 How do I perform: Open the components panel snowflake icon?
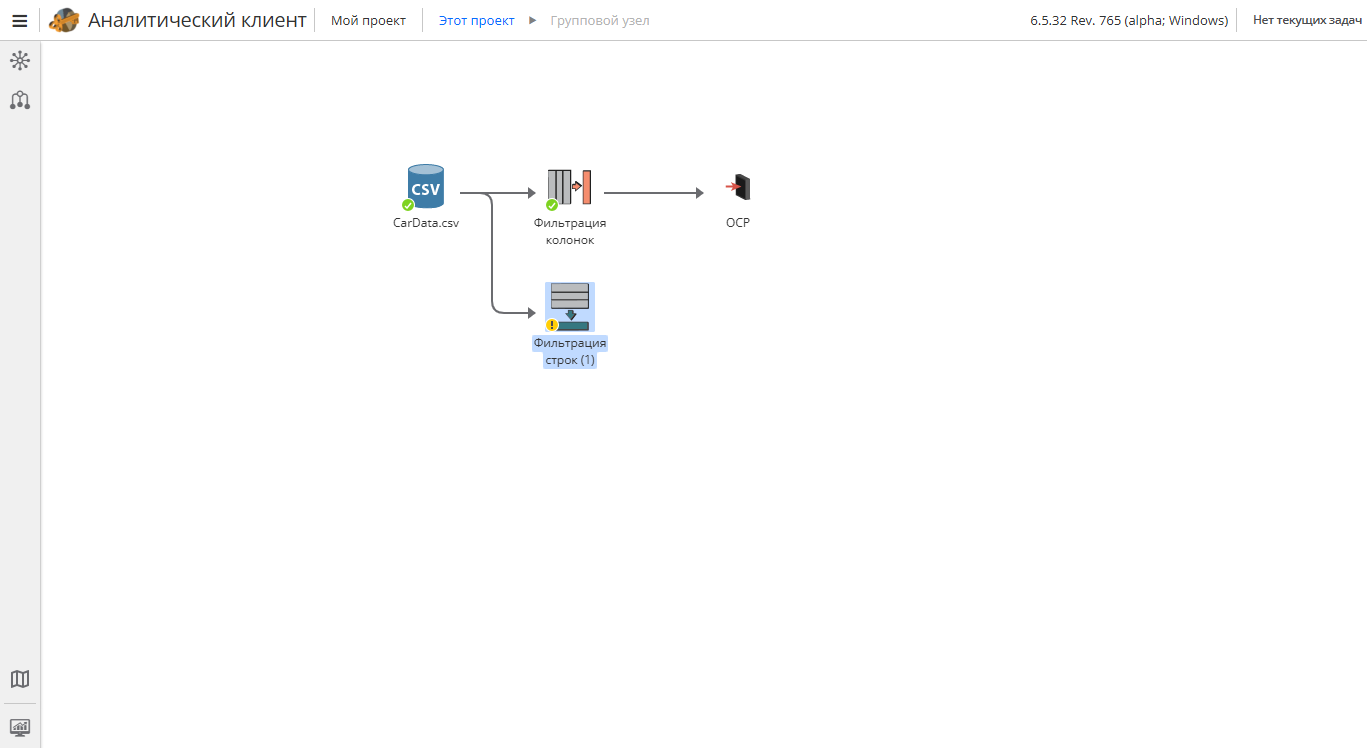pyautogui.click(x=20, y=61)
